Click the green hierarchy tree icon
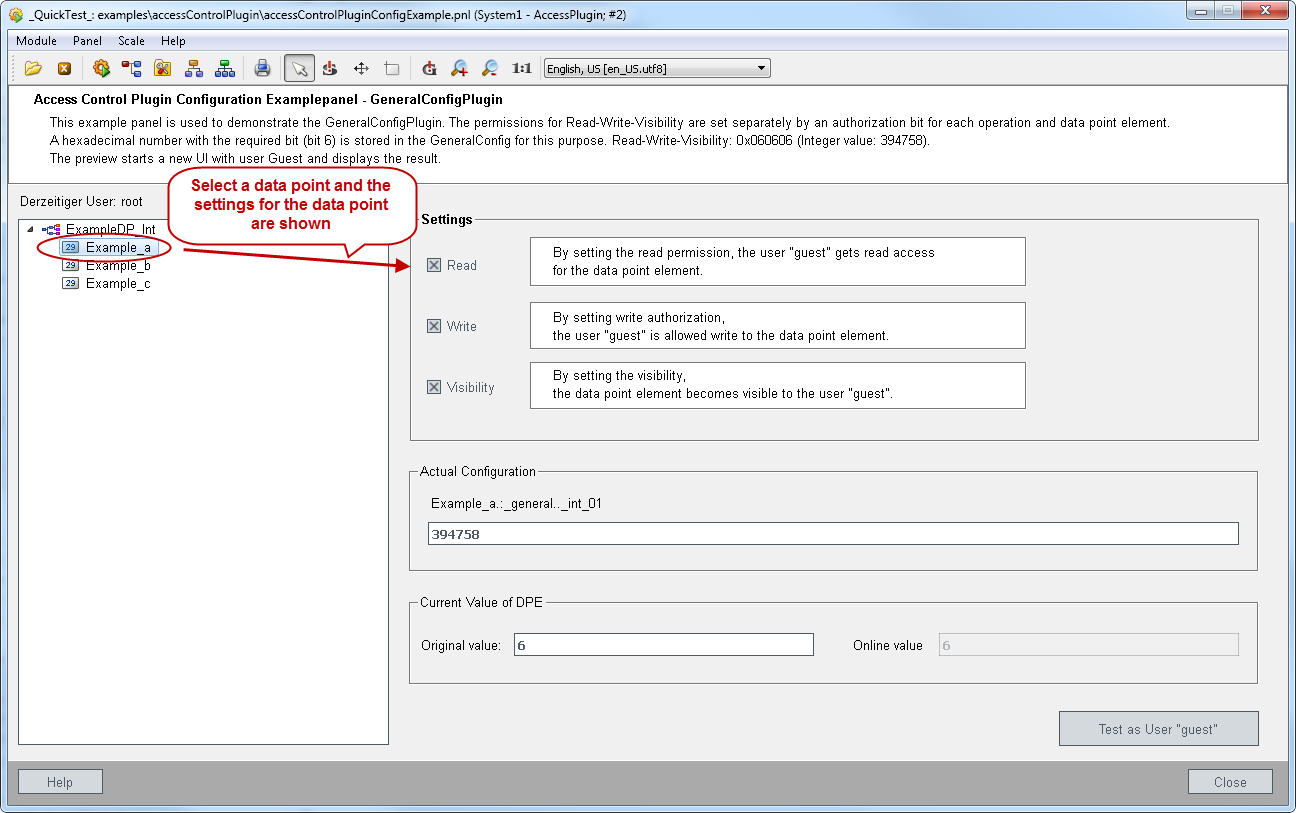1296x813 pixels. (x=225, y=69)
